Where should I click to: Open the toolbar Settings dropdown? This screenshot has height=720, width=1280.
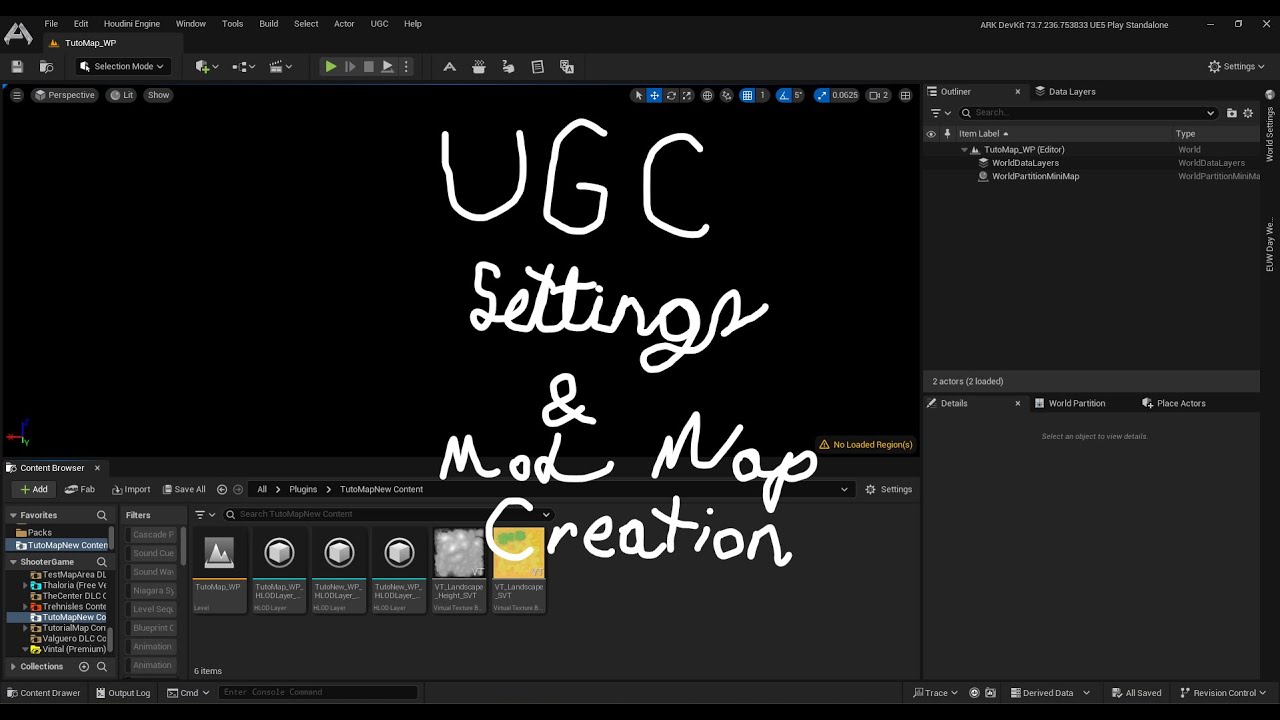click(1237, 67)
